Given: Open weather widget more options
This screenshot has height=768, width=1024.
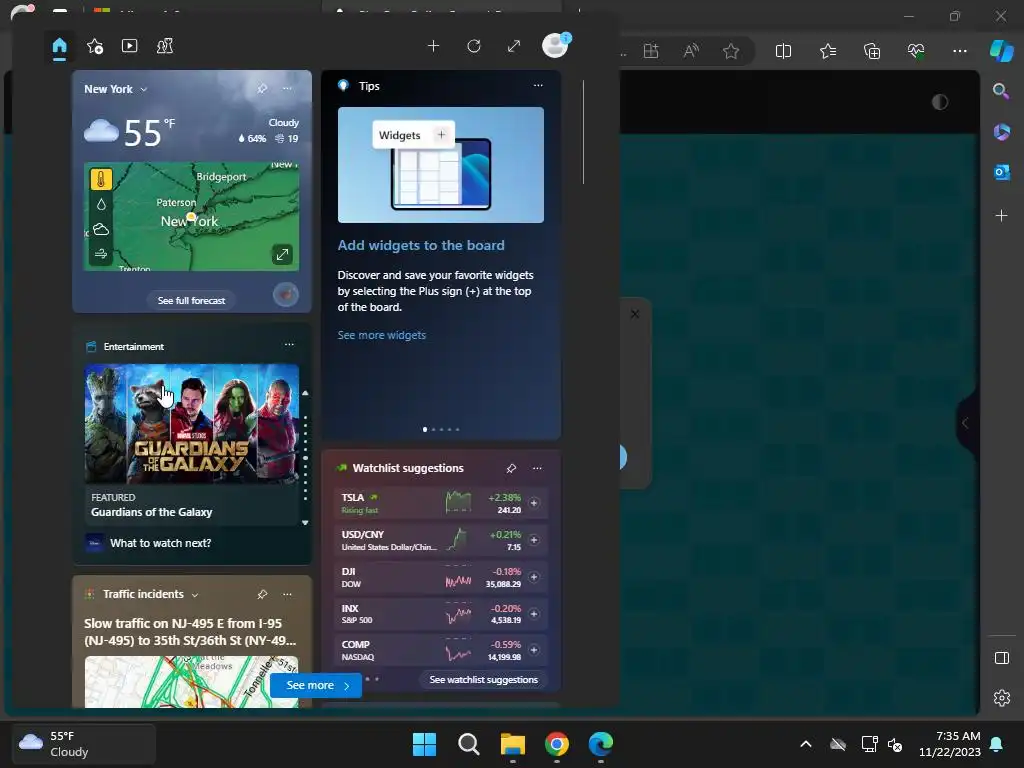Looking at the screenshot, I should [287, 88].
